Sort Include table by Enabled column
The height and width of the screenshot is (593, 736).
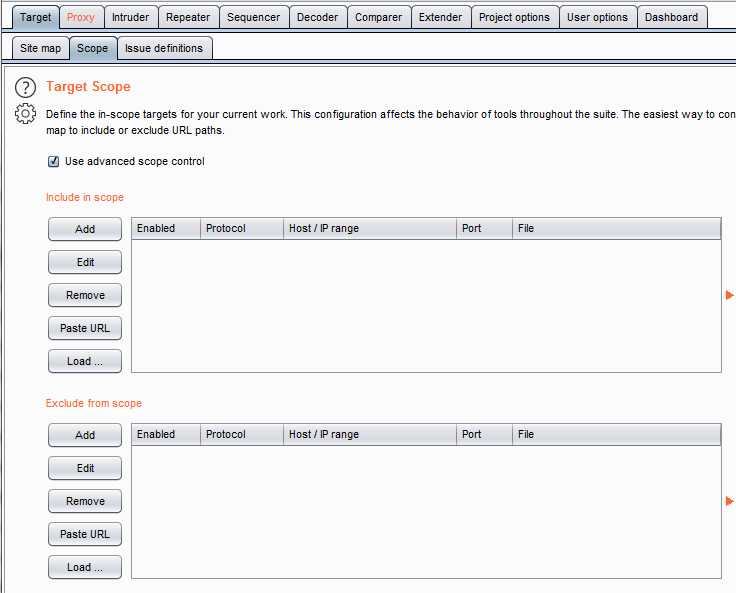point(166,229)
